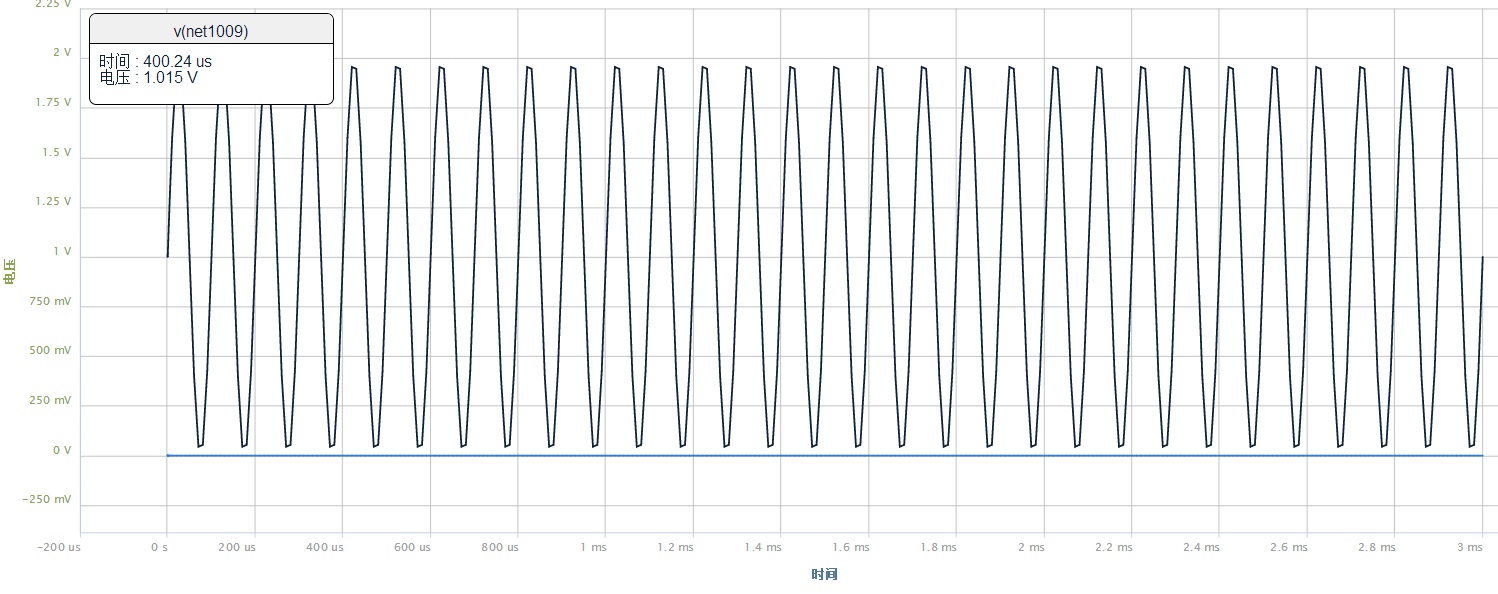Click the sine waveform start point at 0 s
The width and height of the screenshot is (1498, 594).
167,257
